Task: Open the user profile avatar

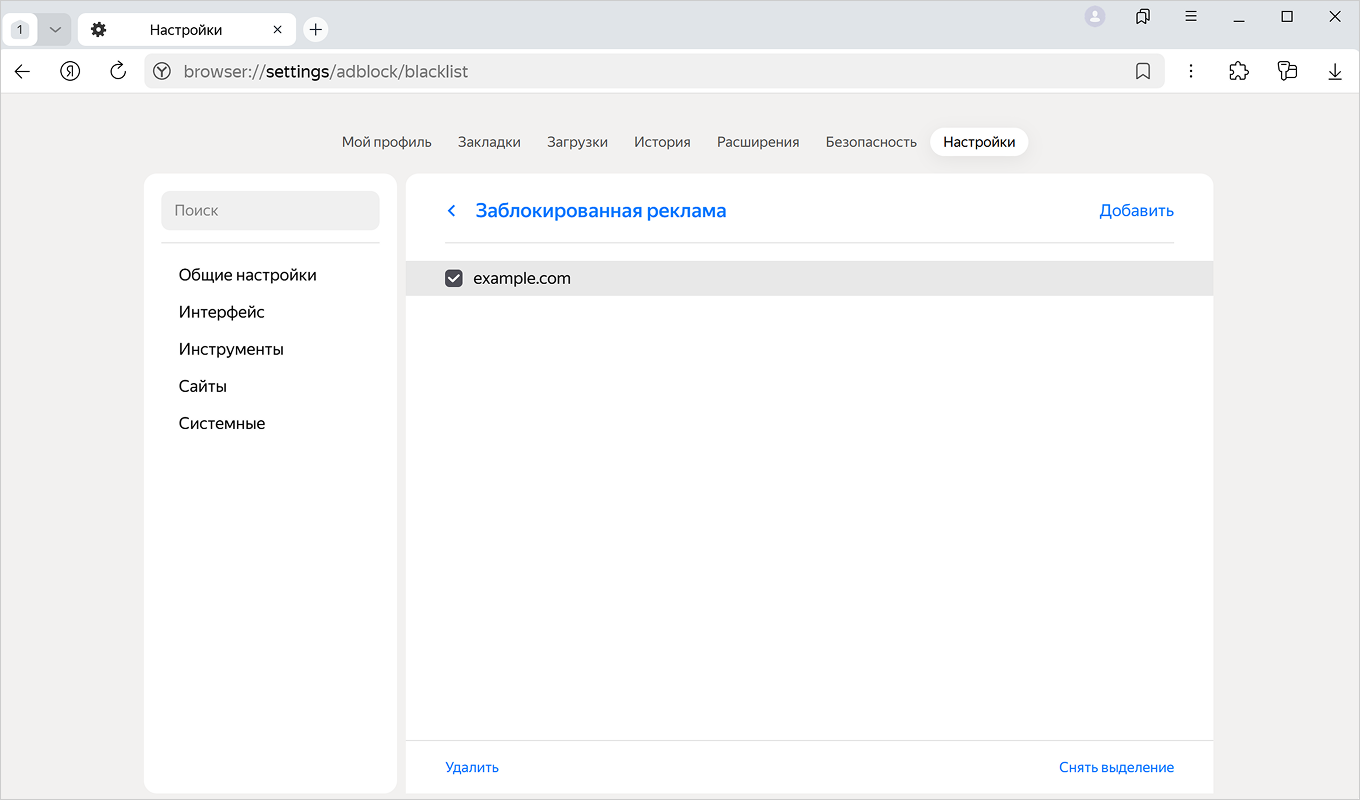Action: click(1095, 16)
